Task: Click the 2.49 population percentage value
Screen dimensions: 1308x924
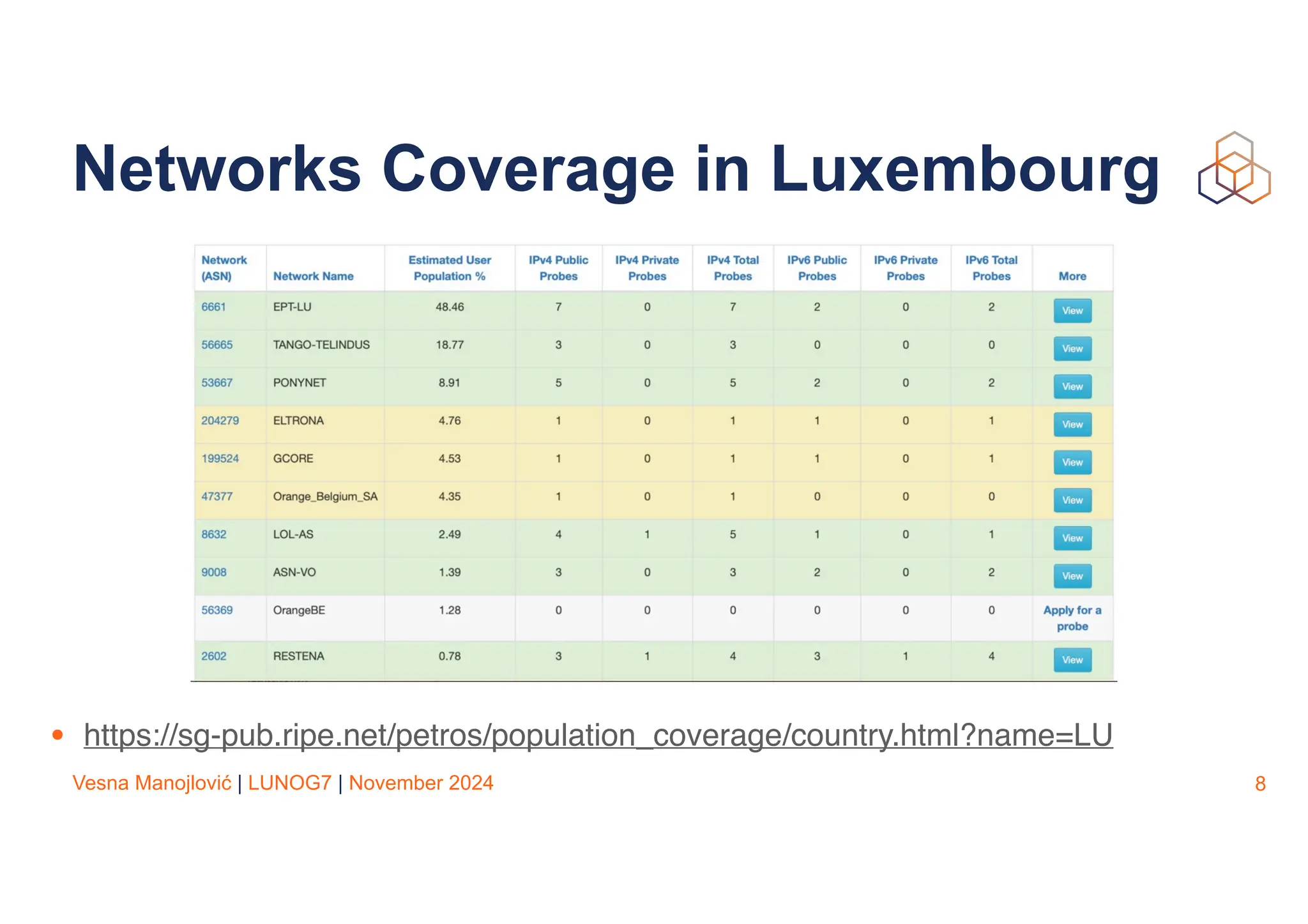Action: pyautogui.click(x=450, y=534)
